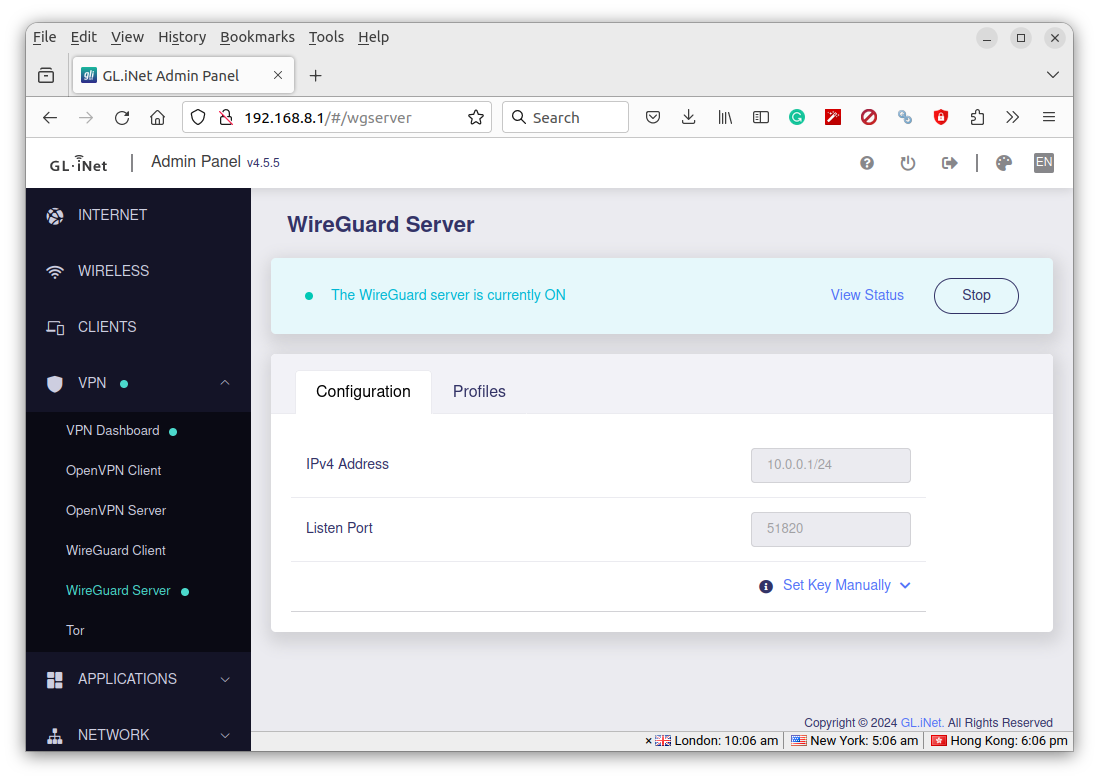Open the theme palette icon
1099x780 pixels.
click(x=1004, y=163)
